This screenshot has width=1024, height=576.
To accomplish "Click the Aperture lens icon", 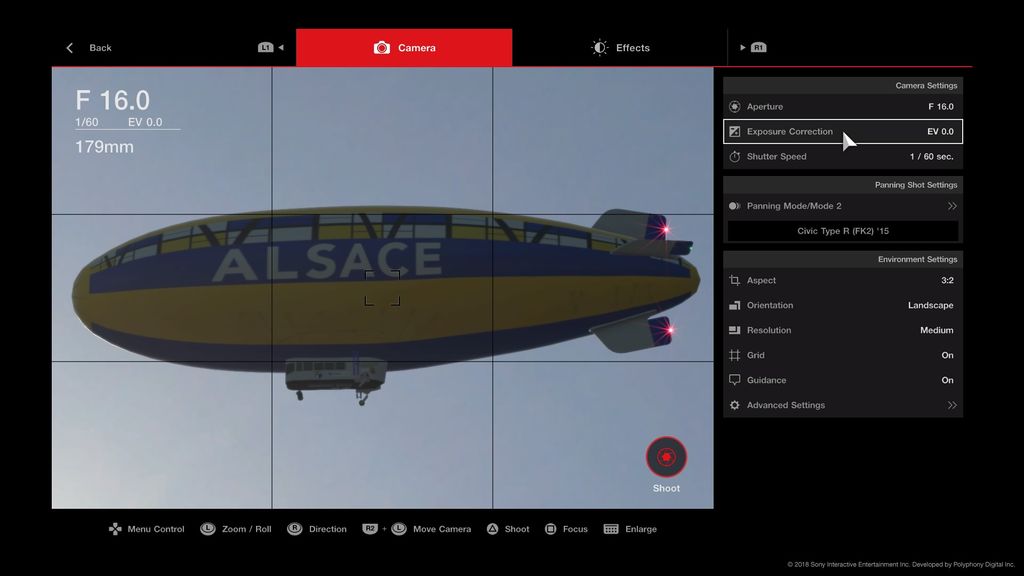I will (735, 107).
